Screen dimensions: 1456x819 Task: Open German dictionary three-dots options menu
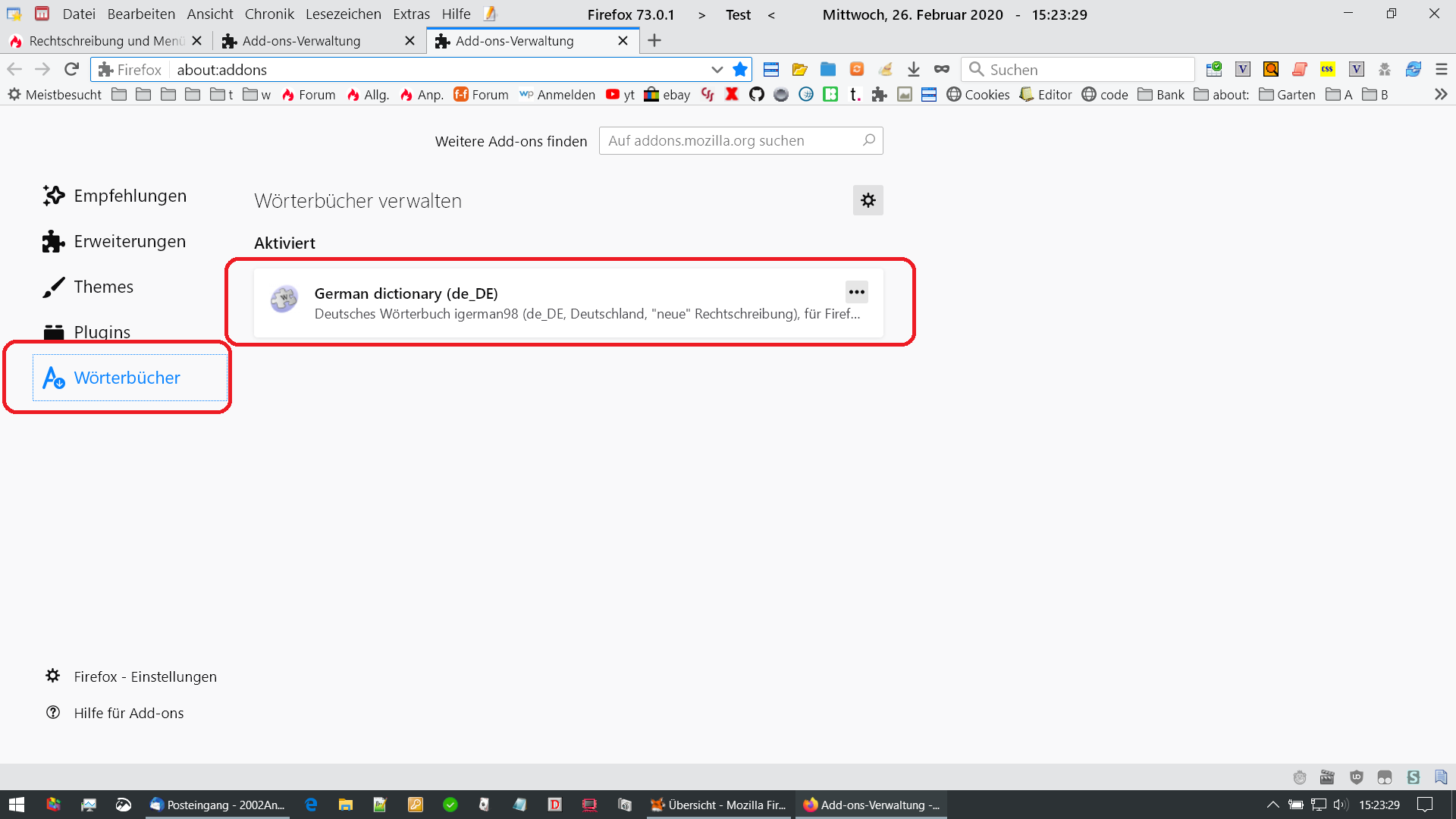point(856,292)
